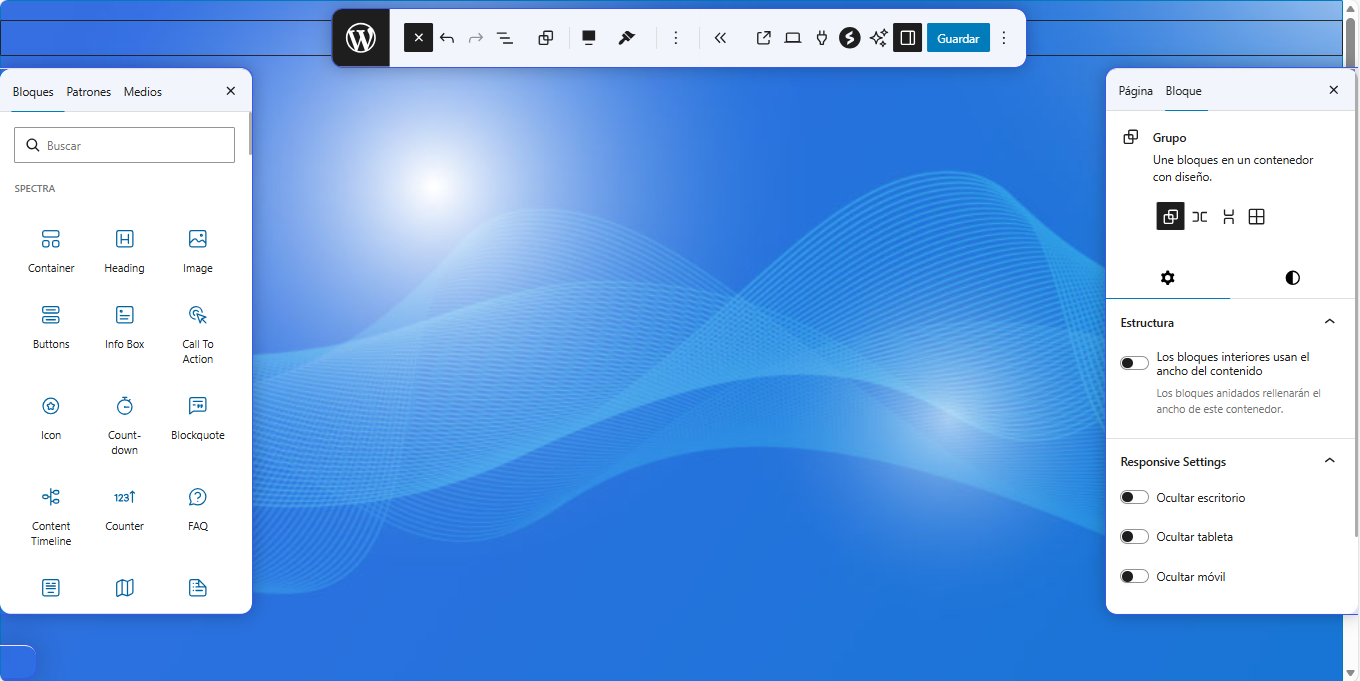
Task: Click the black alignment icon in the toolbar
Action: pos(589,38)
